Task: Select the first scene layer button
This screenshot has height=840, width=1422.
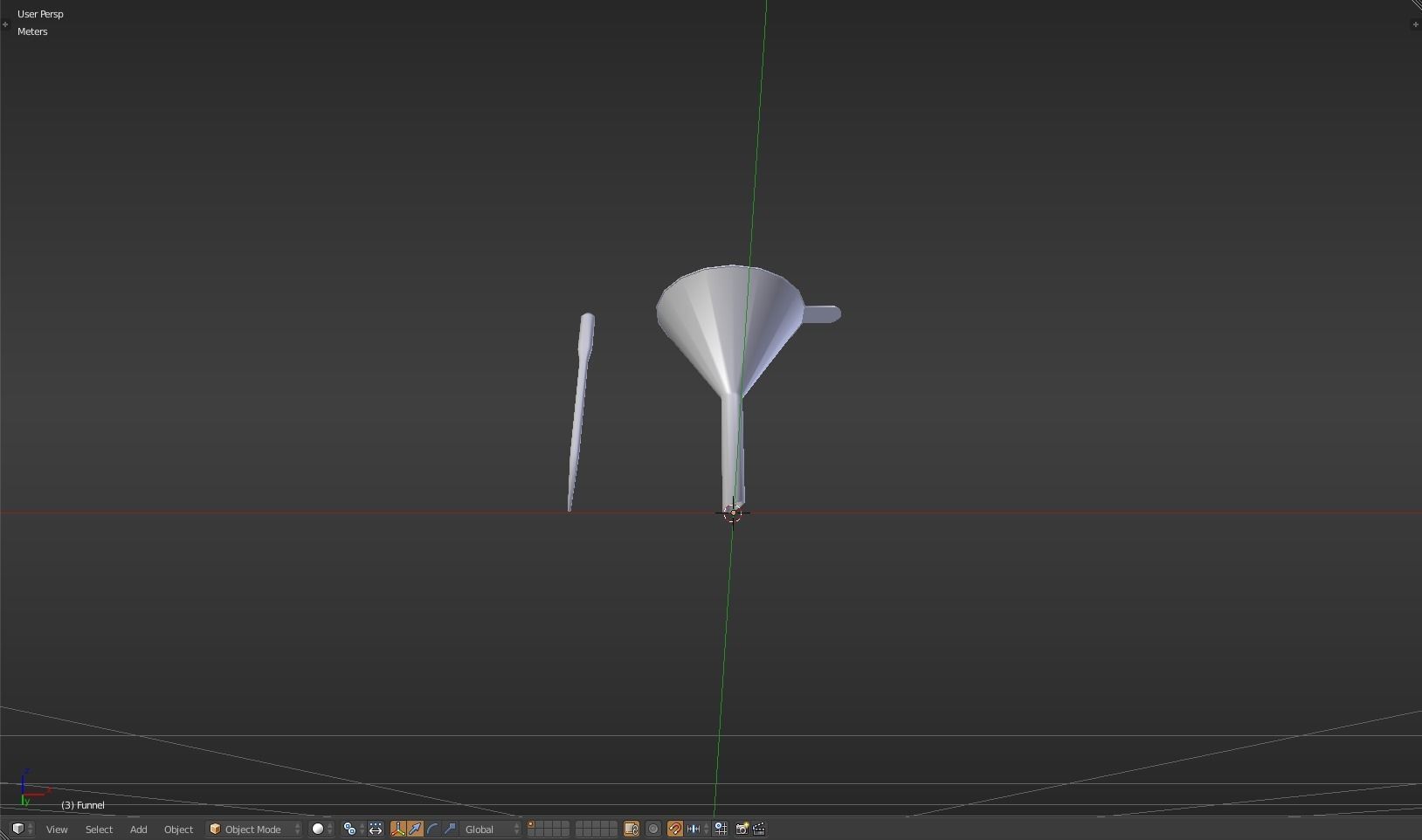Action: point(531,825)
